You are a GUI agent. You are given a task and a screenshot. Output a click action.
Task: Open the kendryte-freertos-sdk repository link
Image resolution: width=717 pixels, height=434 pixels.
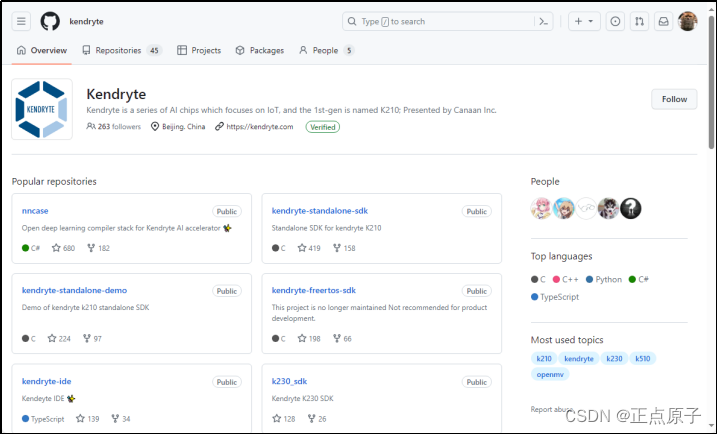(x=314, y=290)
